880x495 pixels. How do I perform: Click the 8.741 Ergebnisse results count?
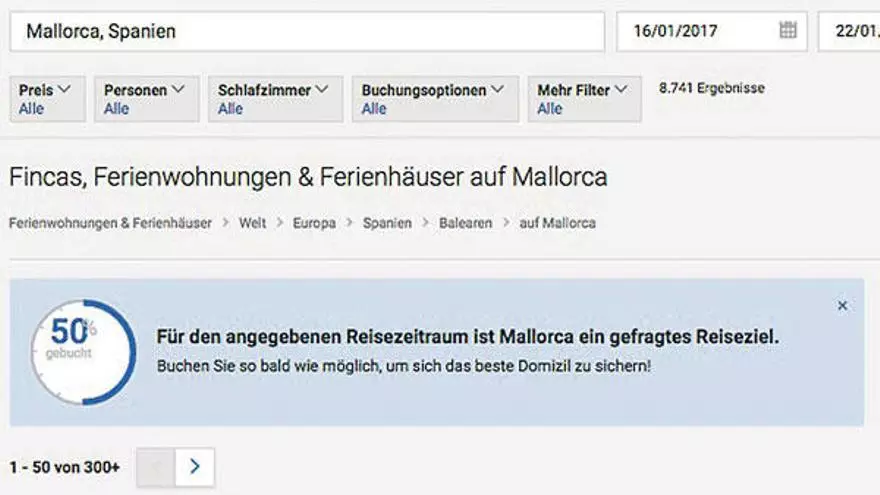(711, 88)
